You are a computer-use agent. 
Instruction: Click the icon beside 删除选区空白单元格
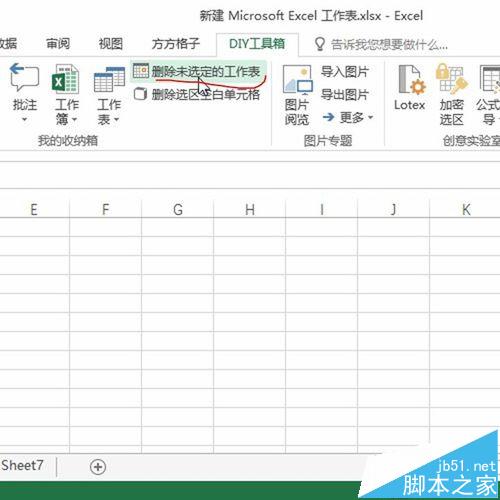(140, 94)
